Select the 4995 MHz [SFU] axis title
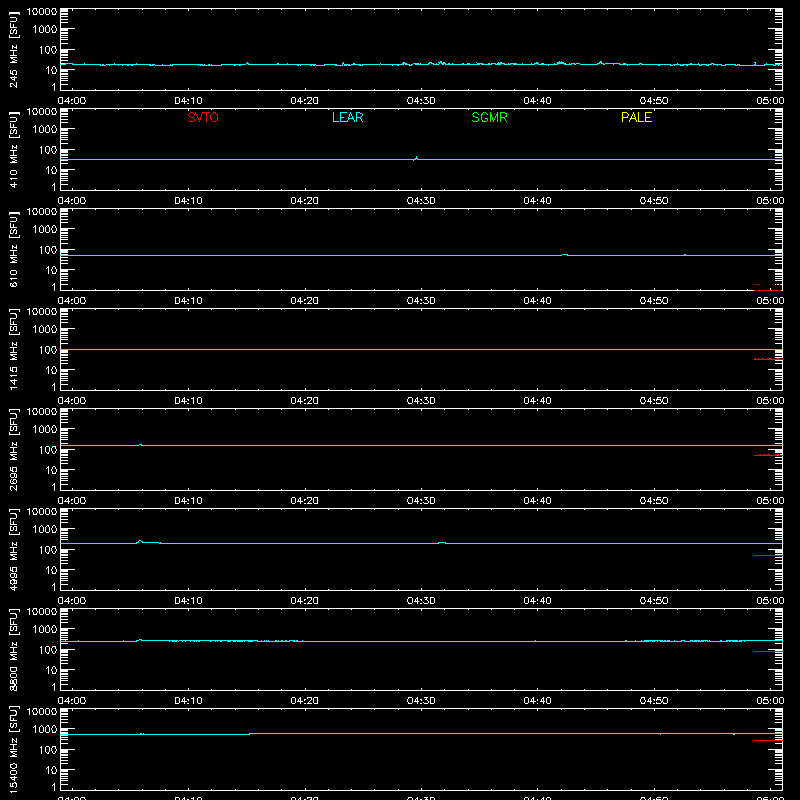800x800 pixels. 13,549
